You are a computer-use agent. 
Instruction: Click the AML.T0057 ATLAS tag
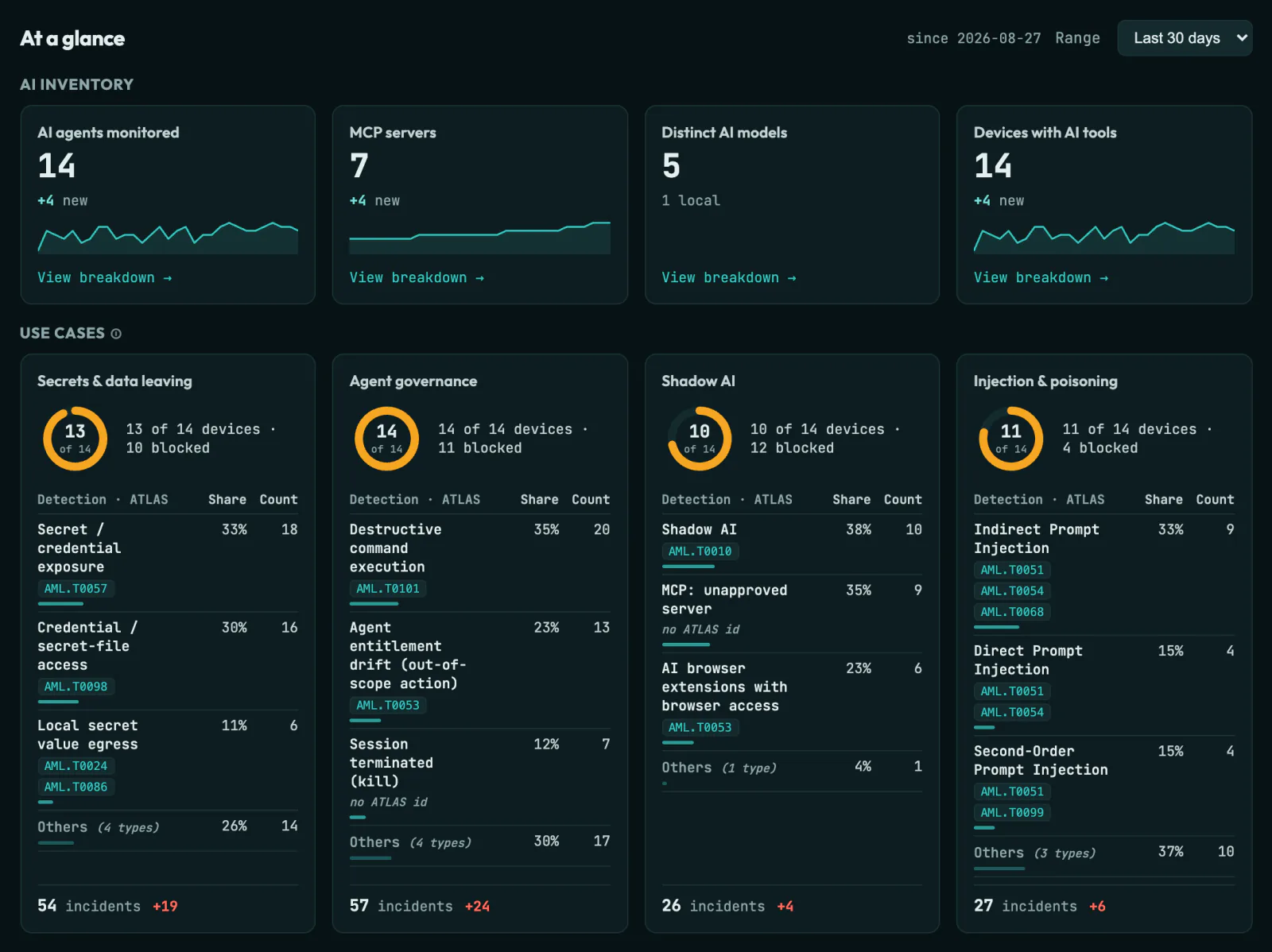click(76, 589)
